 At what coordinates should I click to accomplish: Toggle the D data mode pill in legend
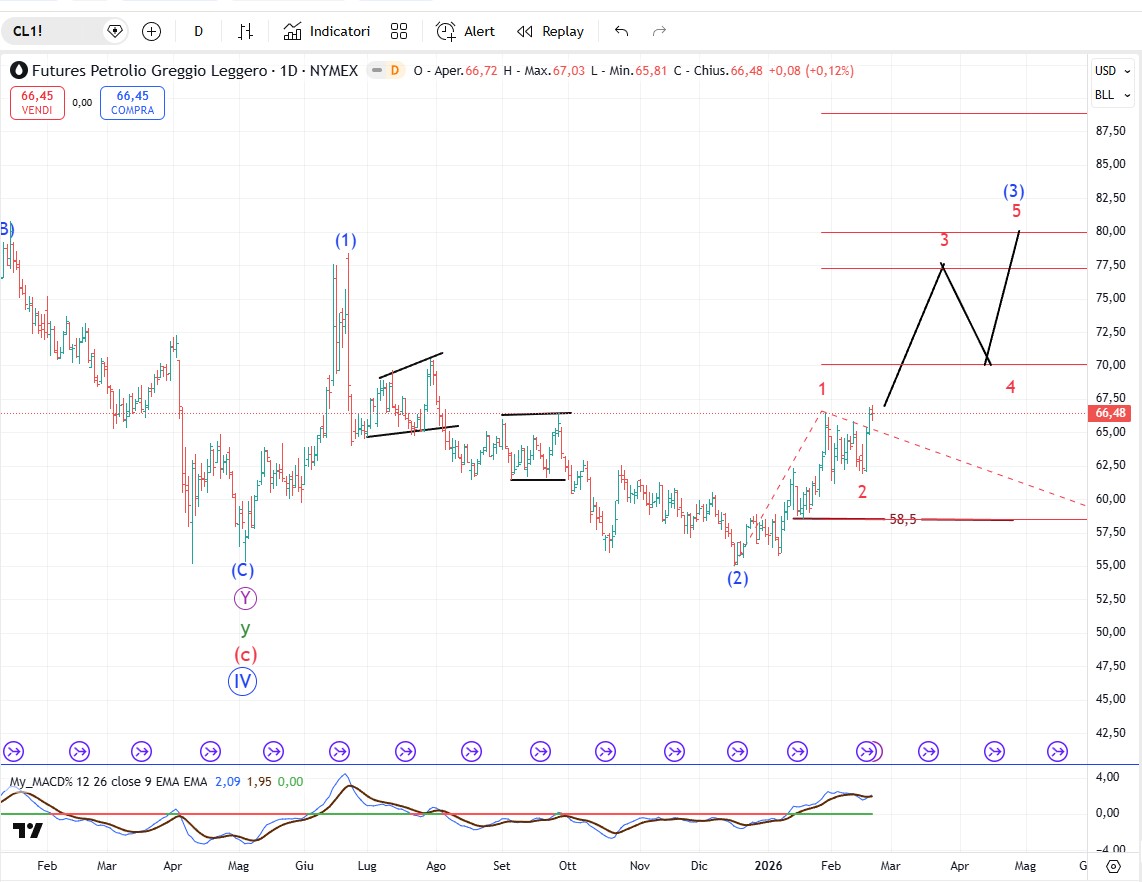coord(386,71)
